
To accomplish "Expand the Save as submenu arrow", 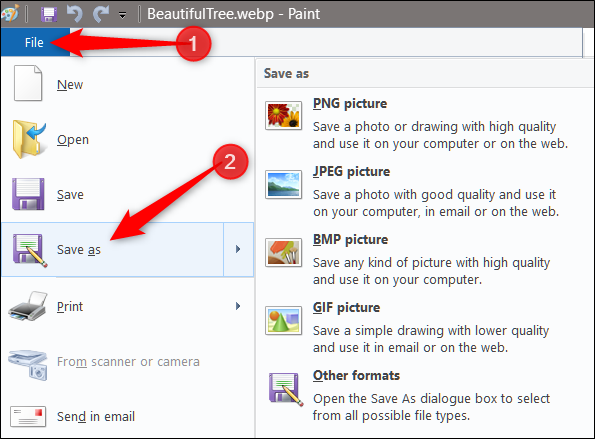I will 238,249.
